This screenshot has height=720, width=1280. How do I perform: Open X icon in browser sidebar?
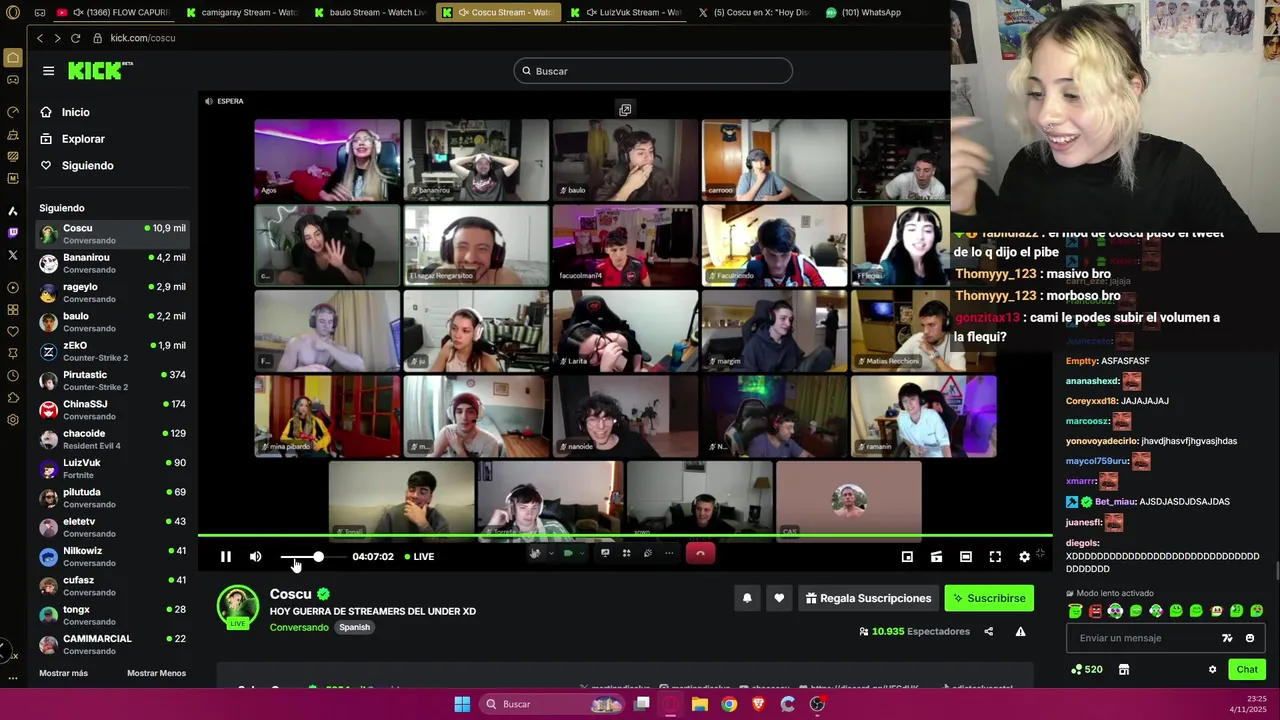12,255
